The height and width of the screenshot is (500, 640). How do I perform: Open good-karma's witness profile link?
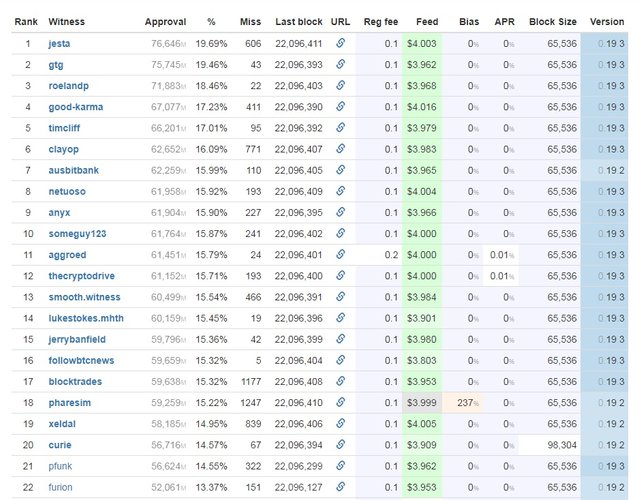pyautogui.click(x=75, y=107)
